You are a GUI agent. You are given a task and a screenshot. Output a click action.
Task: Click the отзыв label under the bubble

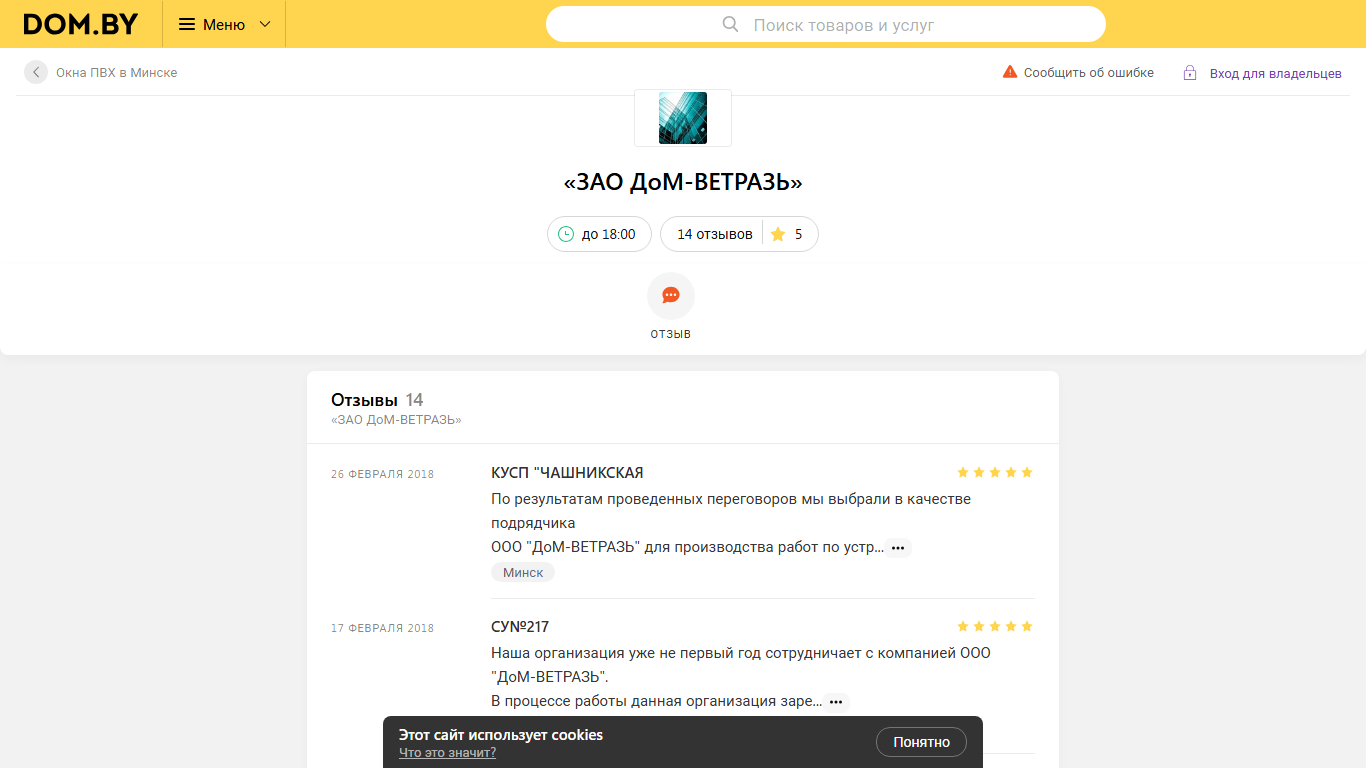[671, 334]
